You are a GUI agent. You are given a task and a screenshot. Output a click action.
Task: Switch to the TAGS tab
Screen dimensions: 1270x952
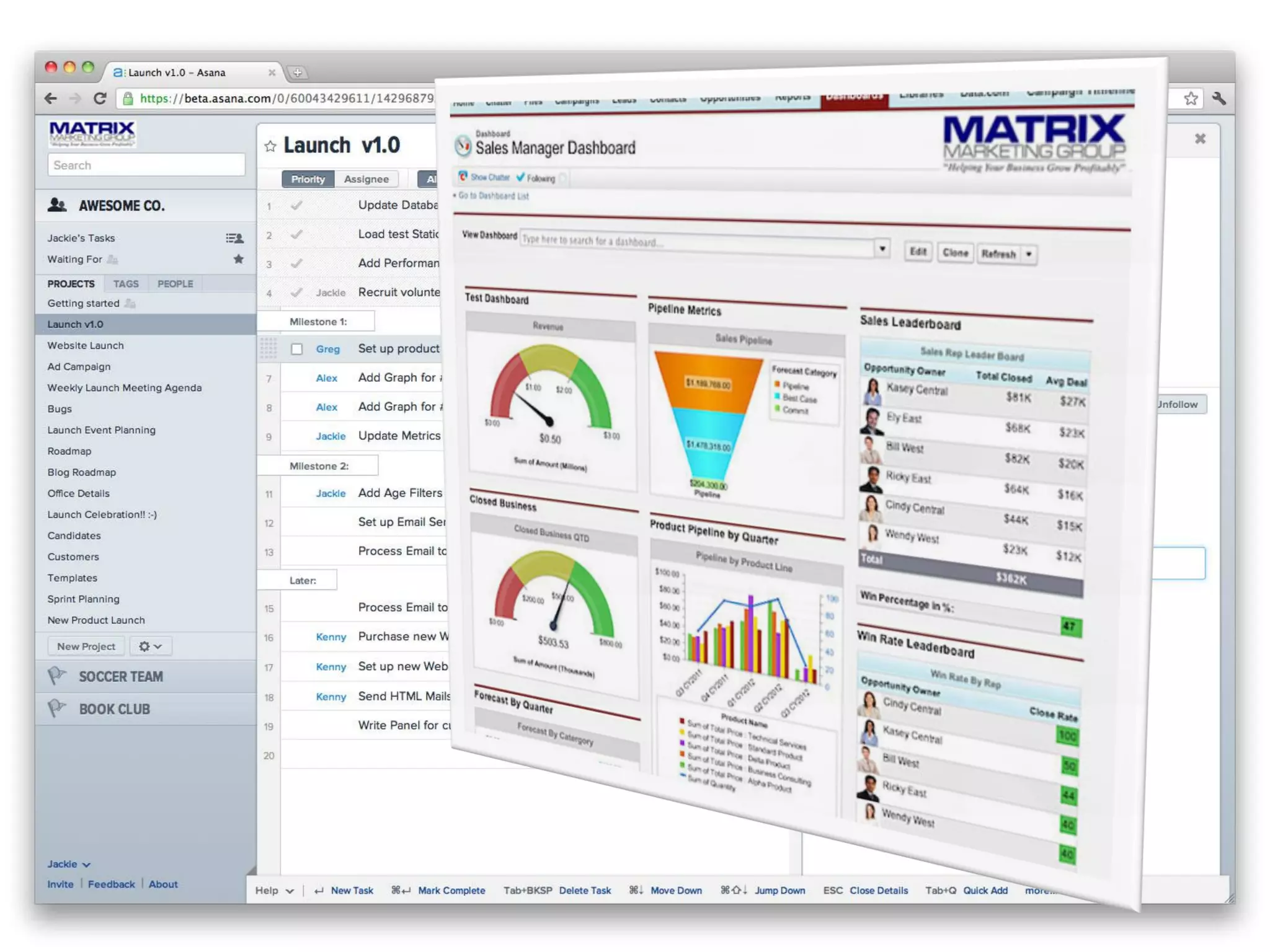pyautogui.click(x=126, y=284)
